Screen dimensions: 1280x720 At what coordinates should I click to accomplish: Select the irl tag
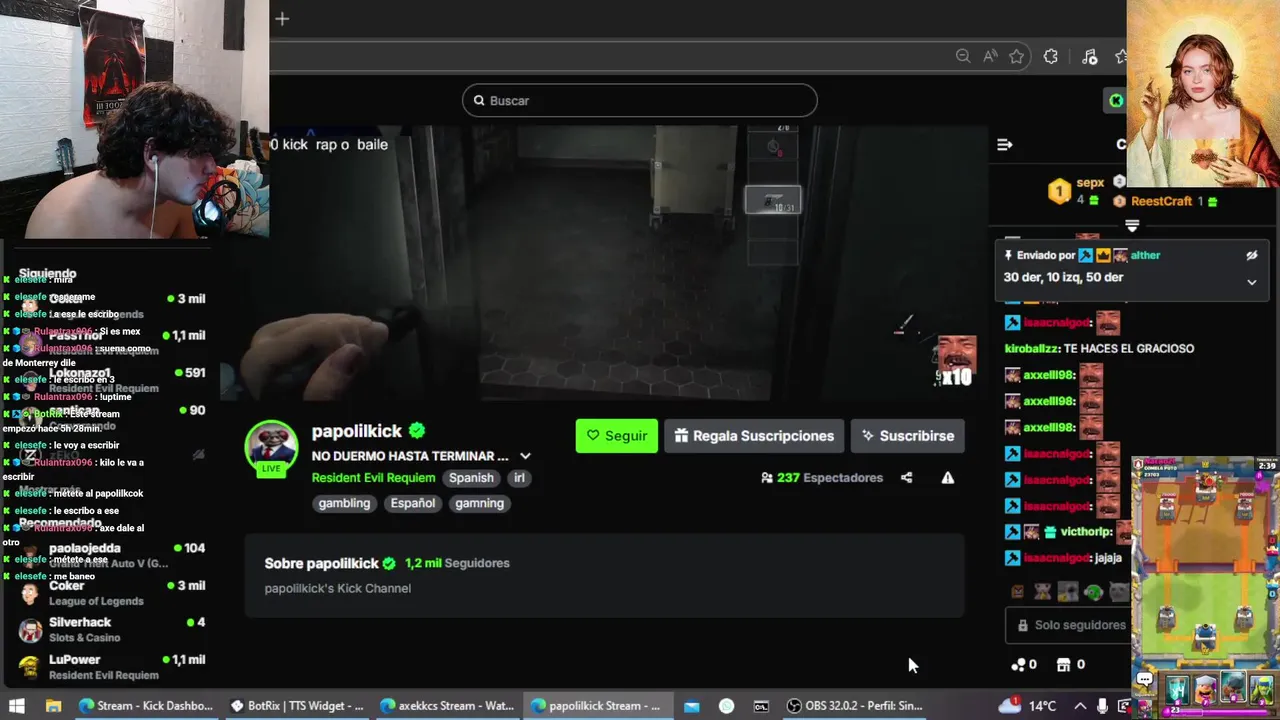[x=519, y=478]
